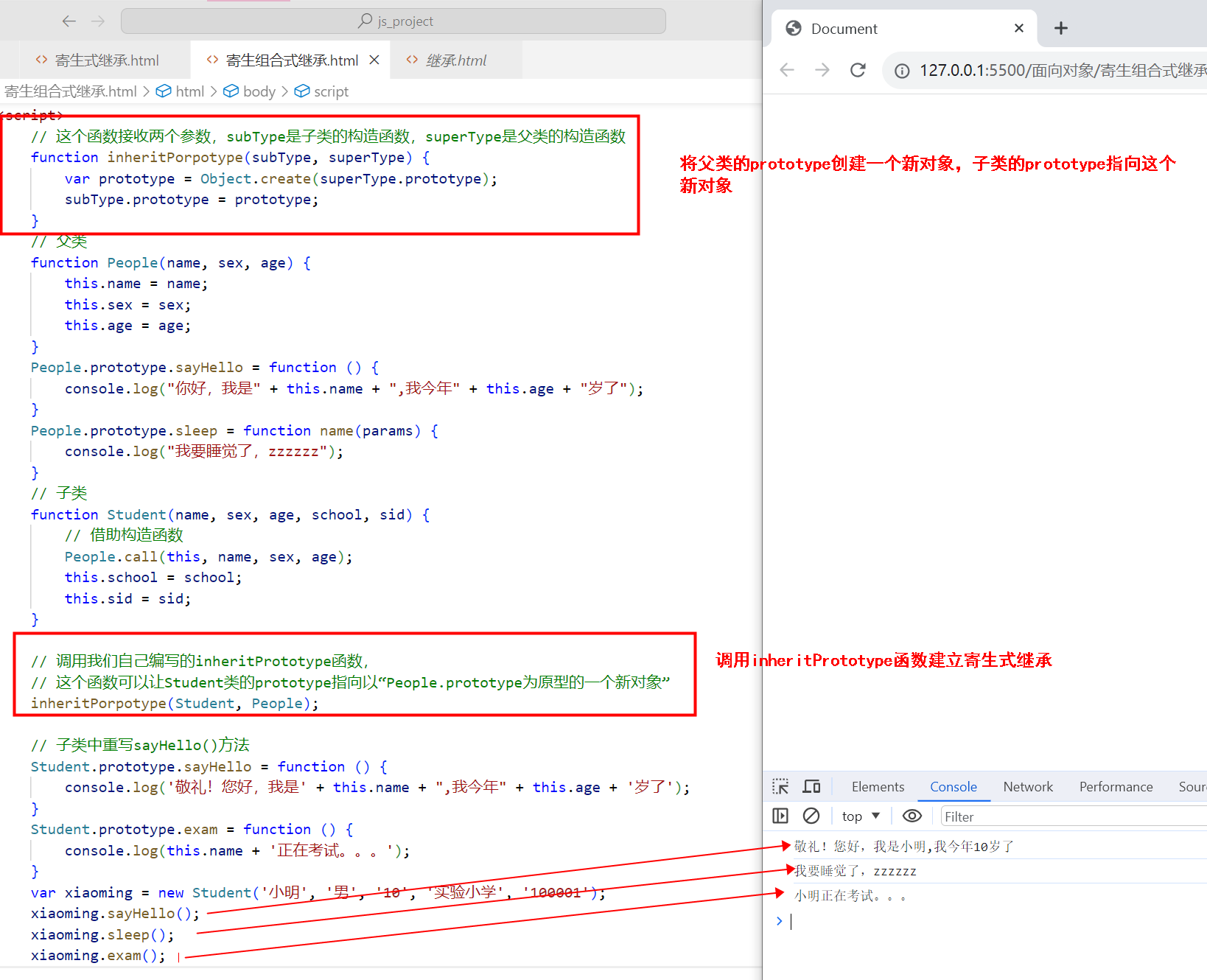1207x980 pixels.
Task: Open the js_project command center search
Action: [393, 21]
